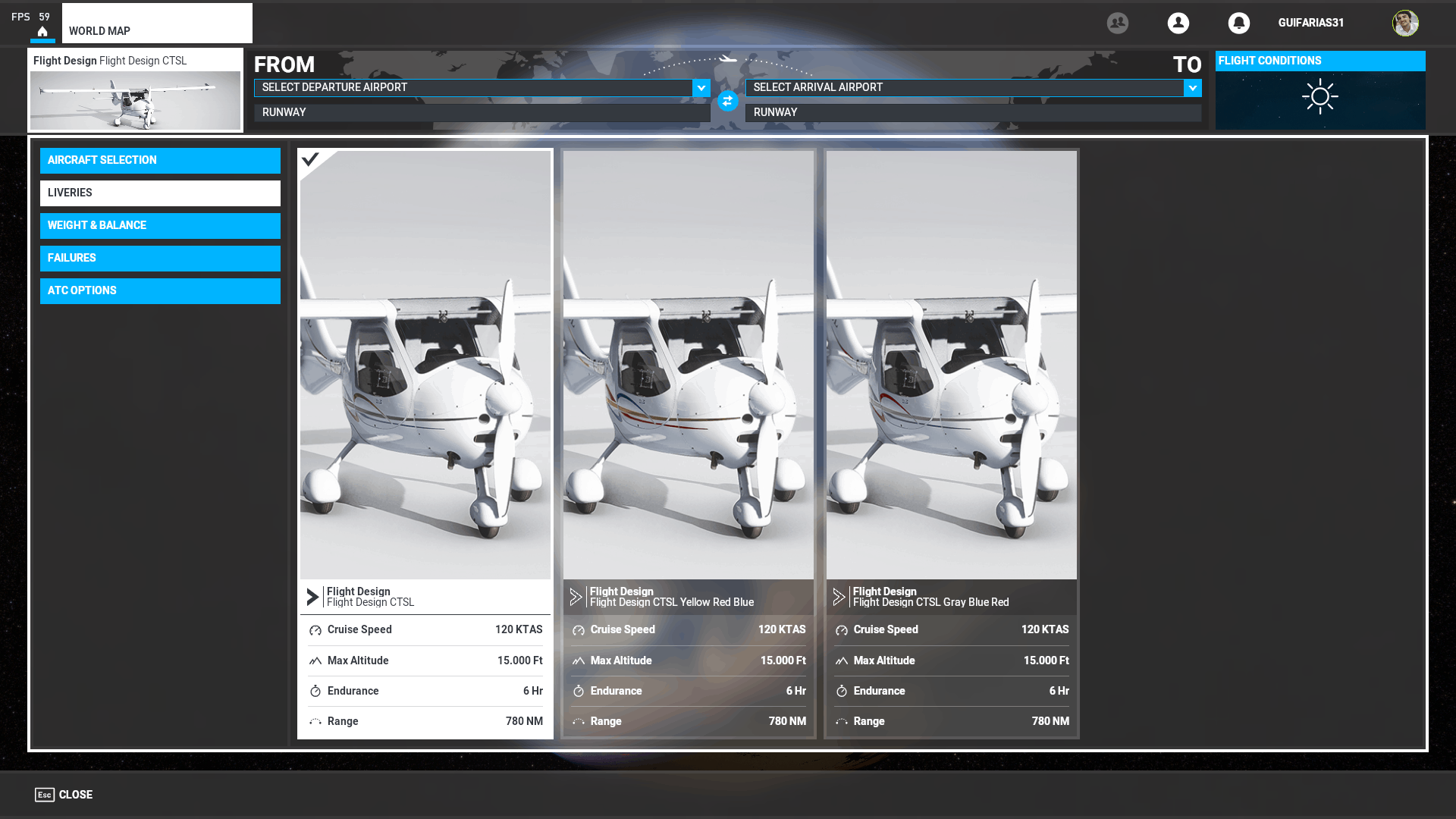The width and height of the screenshot is (1456, 819).
Task: Click the home icon
Action: (x=42, y=32)
